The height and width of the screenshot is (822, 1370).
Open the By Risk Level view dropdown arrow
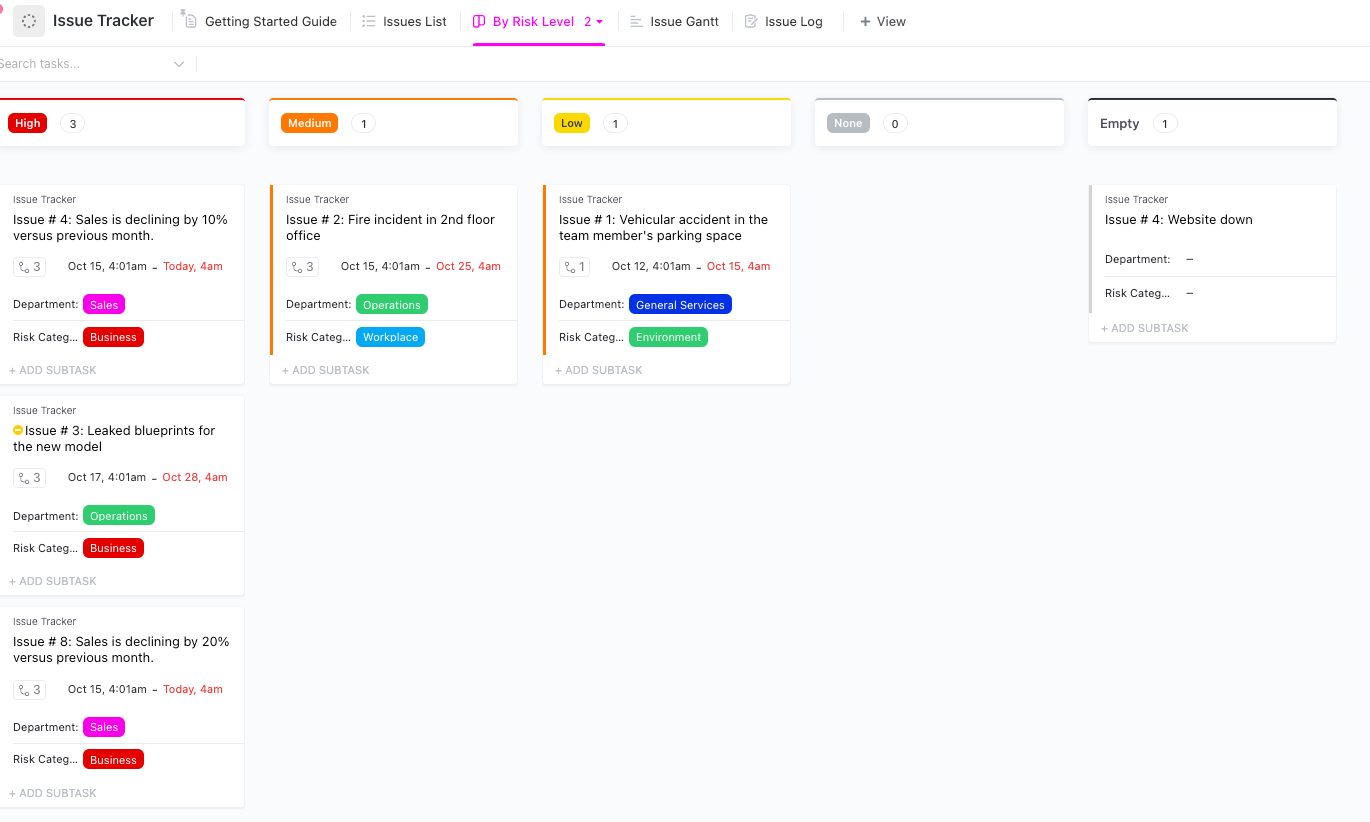pos(600,21)
